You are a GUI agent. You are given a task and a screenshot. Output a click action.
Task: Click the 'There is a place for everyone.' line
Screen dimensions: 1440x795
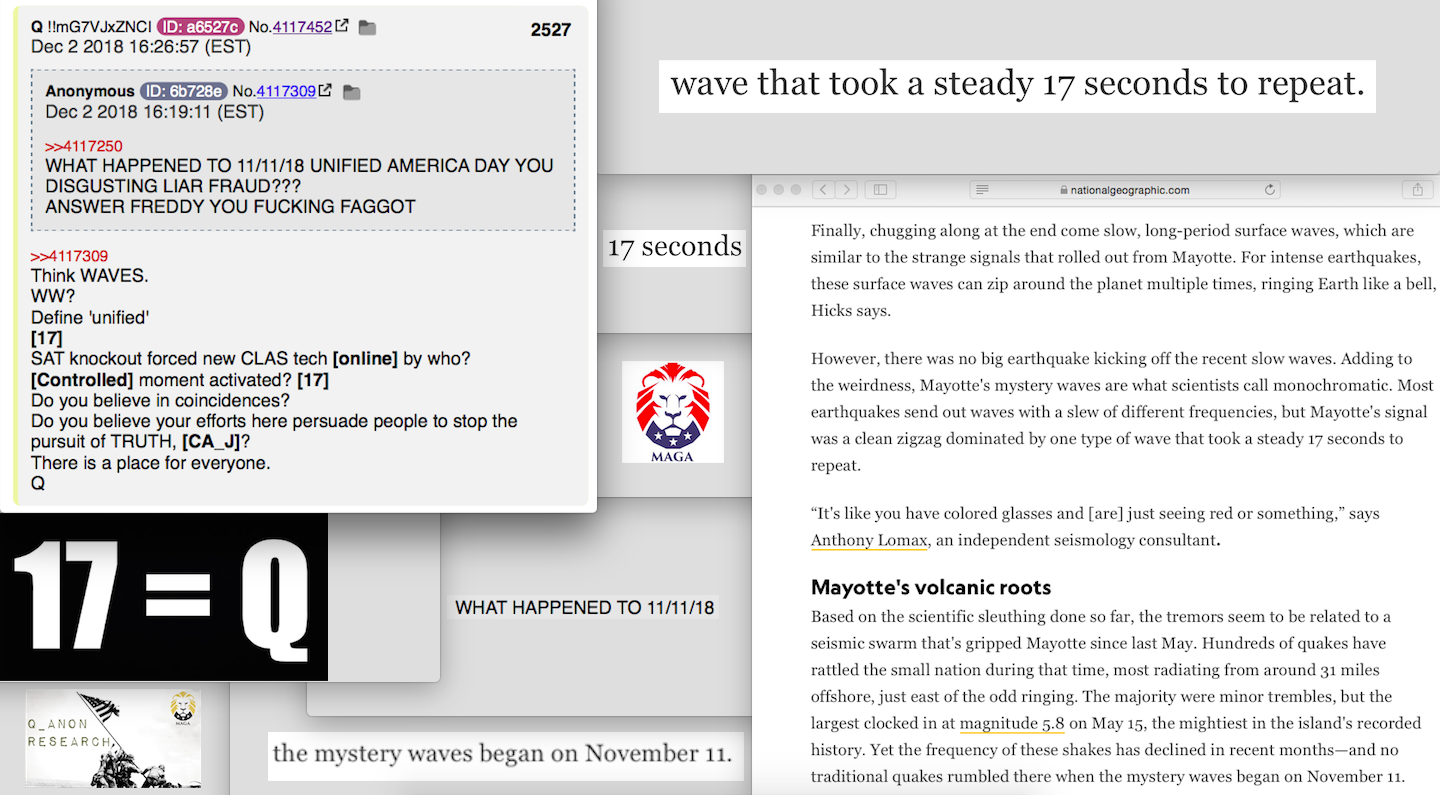(x=151, y=463)
